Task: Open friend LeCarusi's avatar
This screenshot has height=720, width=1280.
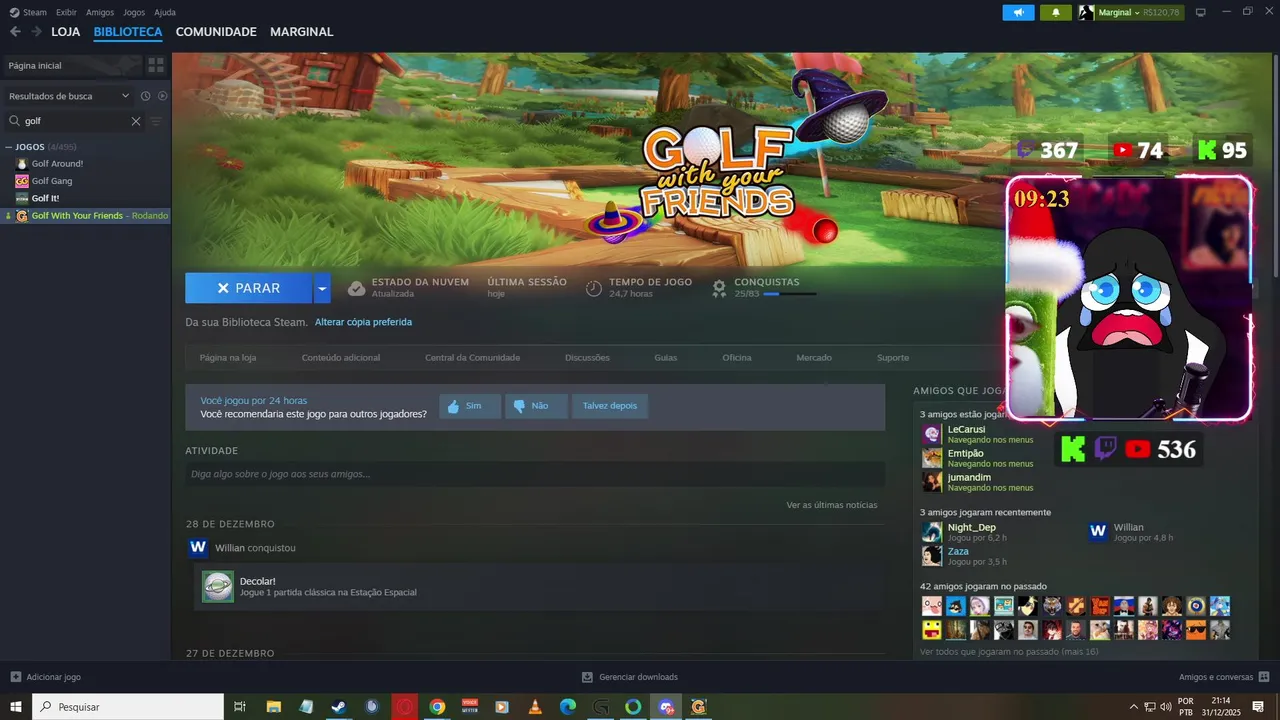Action: point(932,434)
